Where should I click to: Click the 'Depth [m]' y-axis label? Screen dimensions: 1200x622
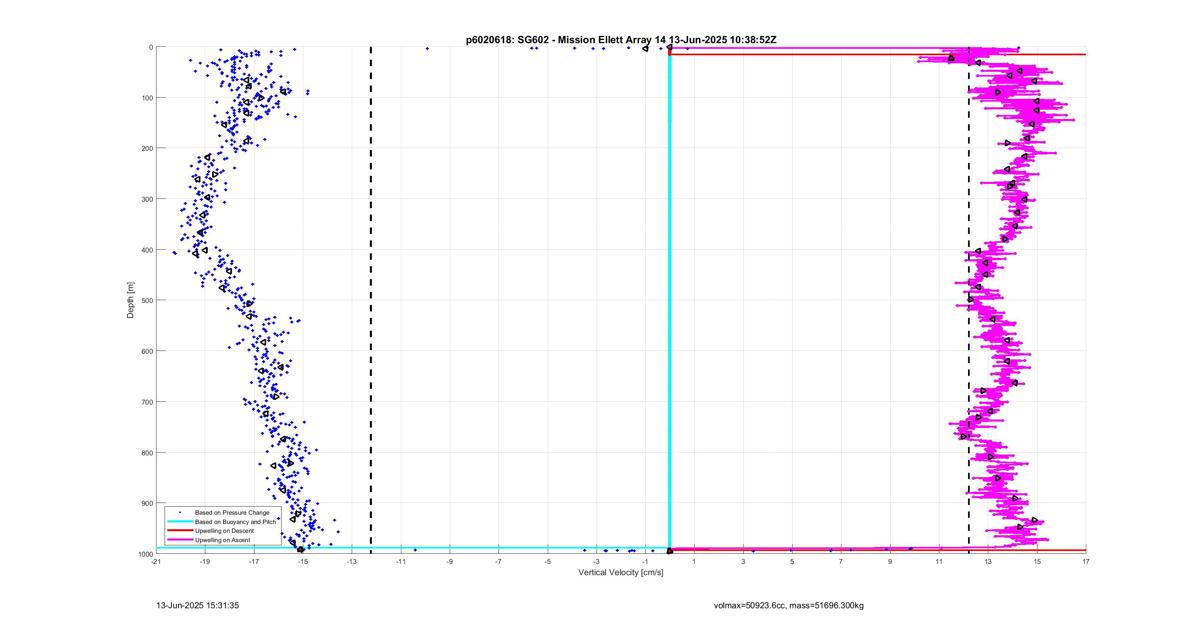click(x=131, y=300)
